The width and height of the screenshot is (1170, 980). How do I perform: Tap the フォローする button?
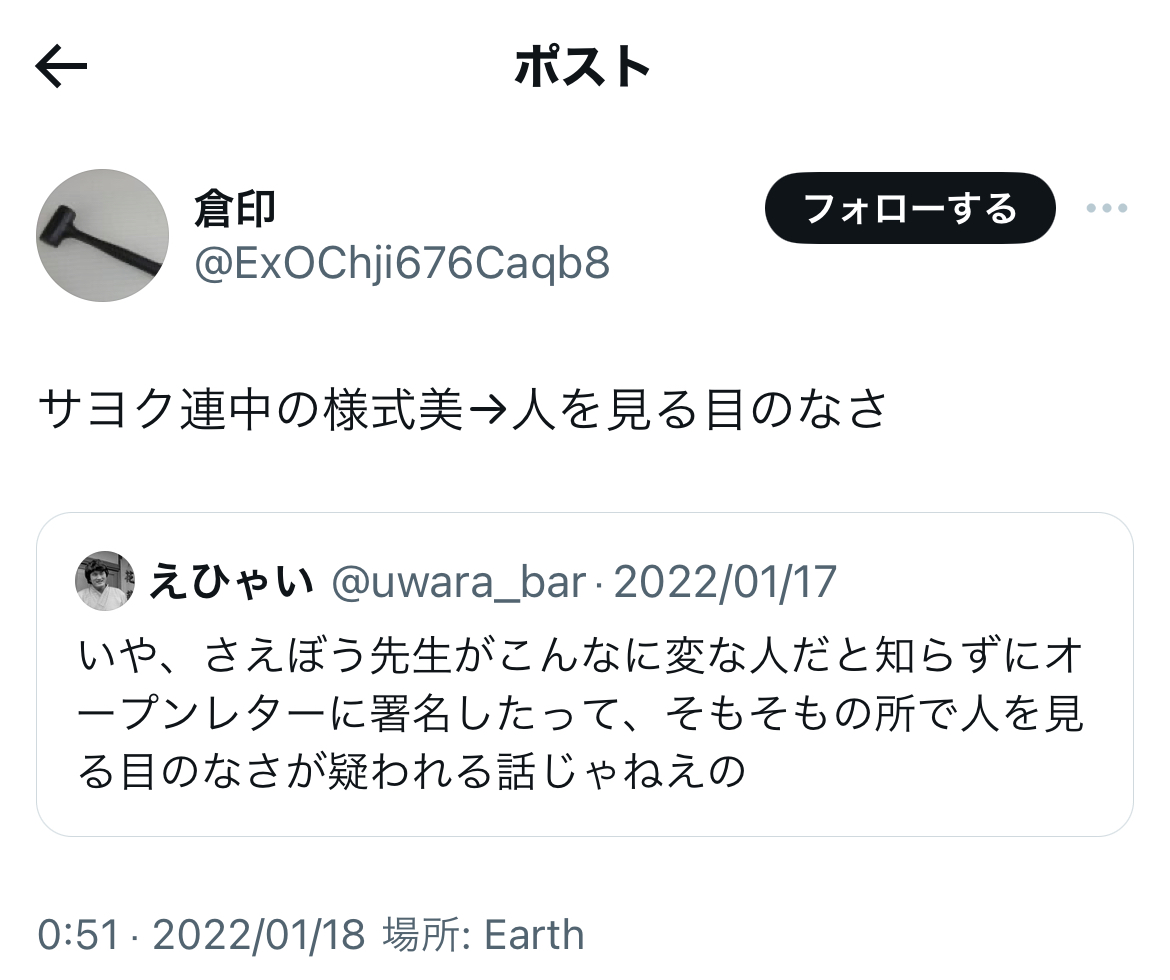tap(910, 208)
